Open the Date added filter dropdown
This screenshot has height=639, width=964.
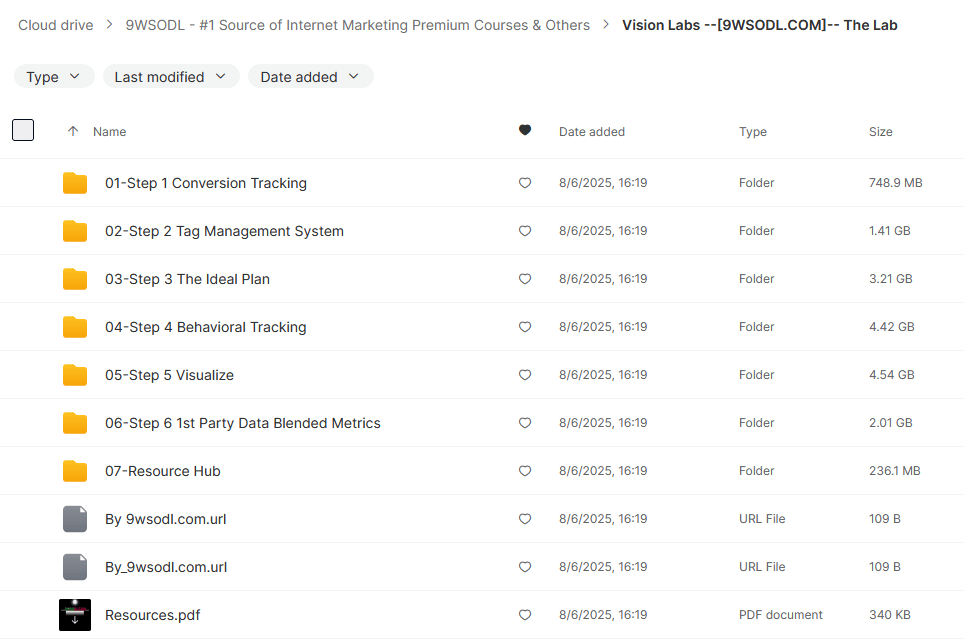click(310, 77)
